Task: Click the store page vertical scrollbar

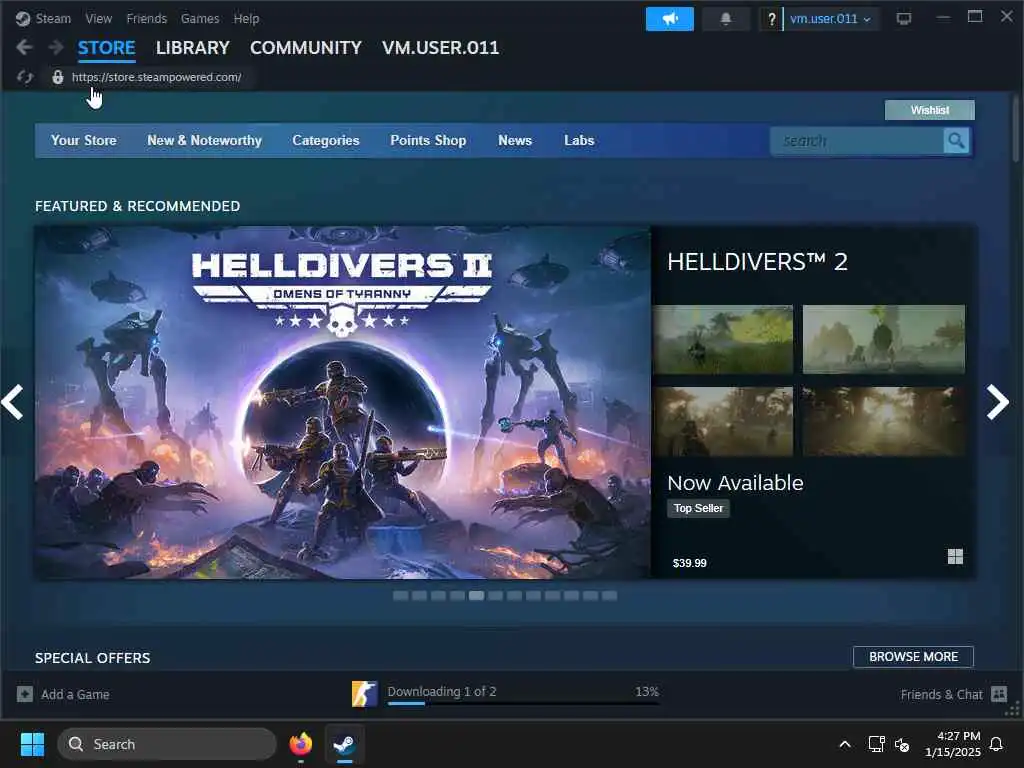Action: click(x=1016, y=128)
